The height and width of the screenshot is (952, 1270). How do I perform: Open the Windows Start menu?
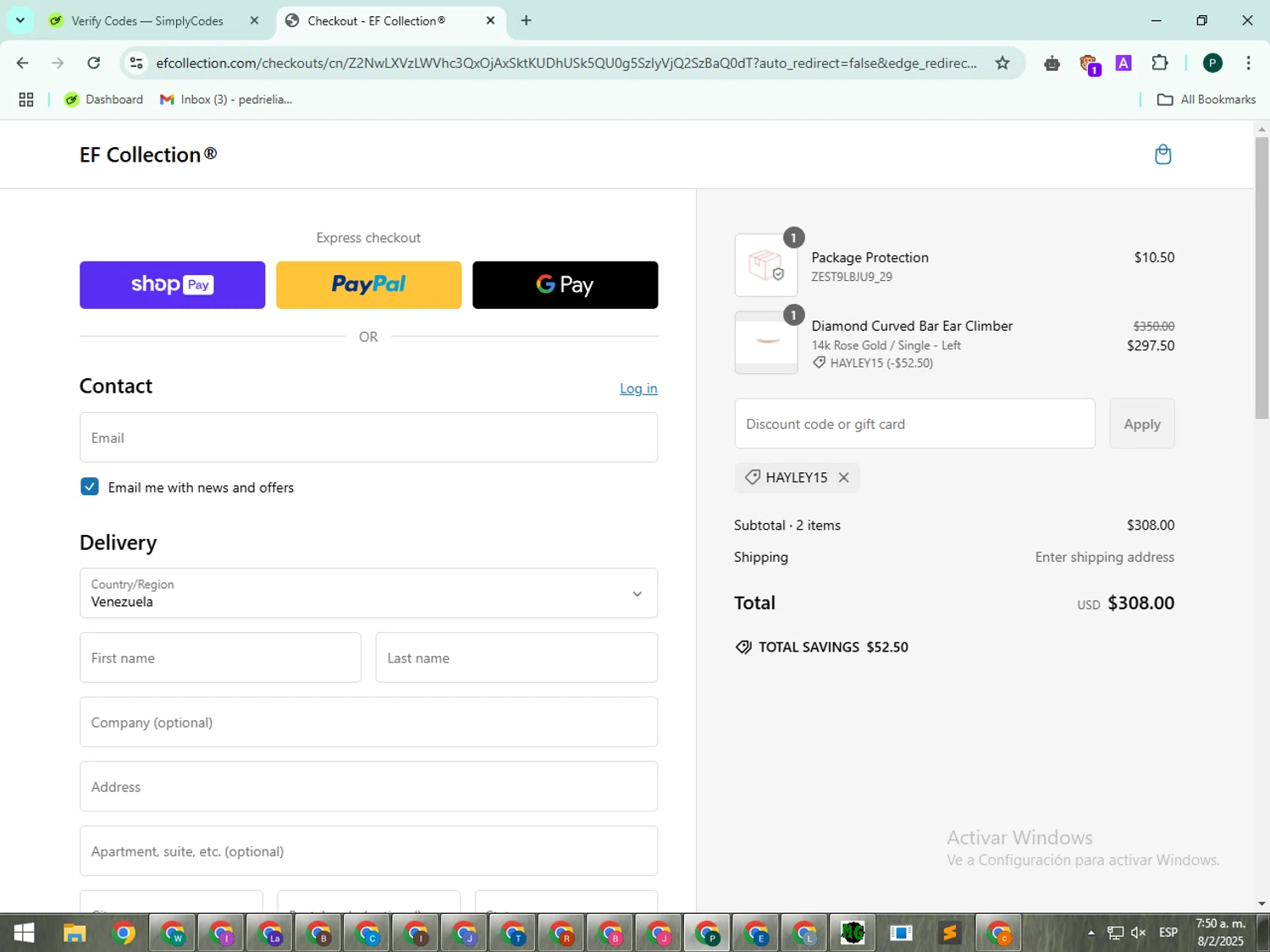click(x=24, y=933)
